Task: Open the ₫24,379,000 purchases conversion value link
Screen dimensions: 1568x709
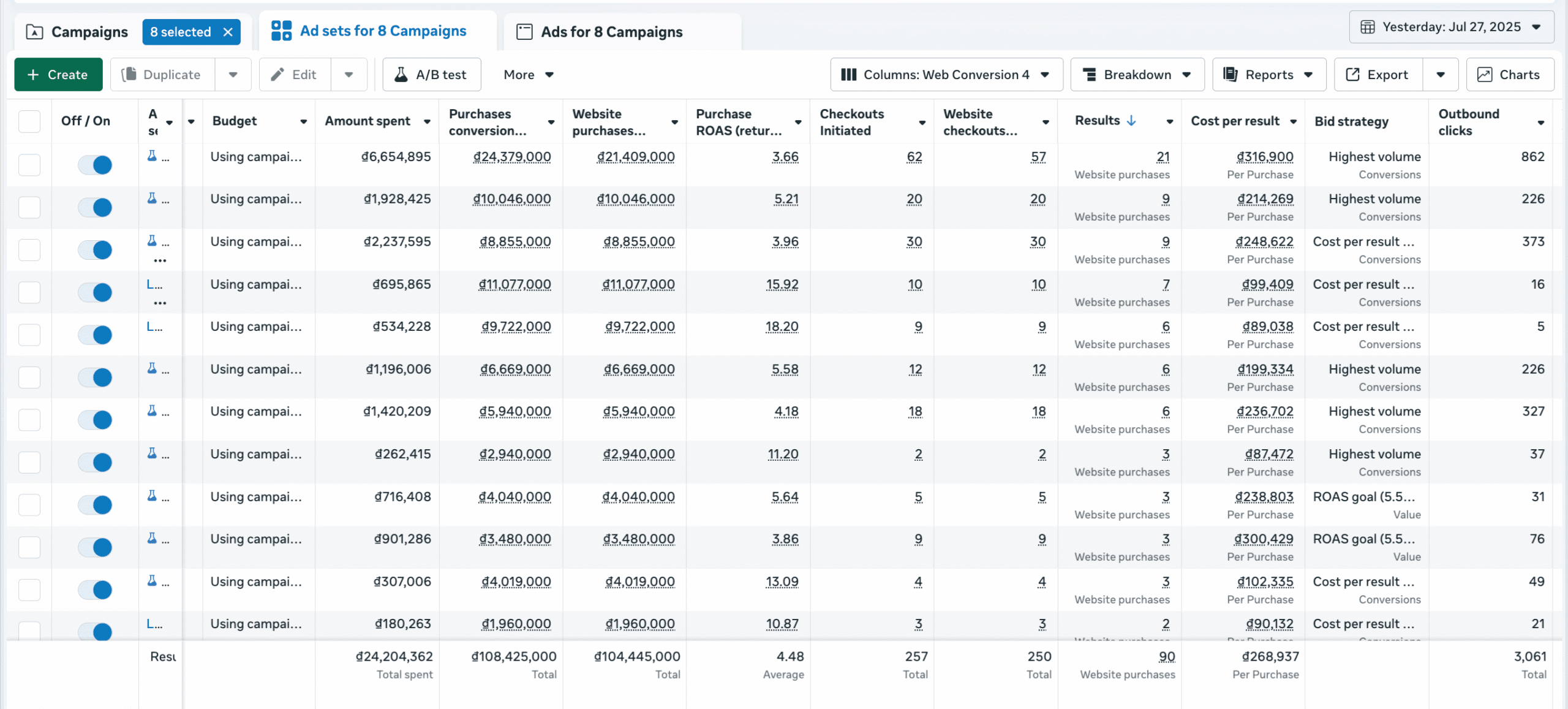Action: click(x=512, y=157)
